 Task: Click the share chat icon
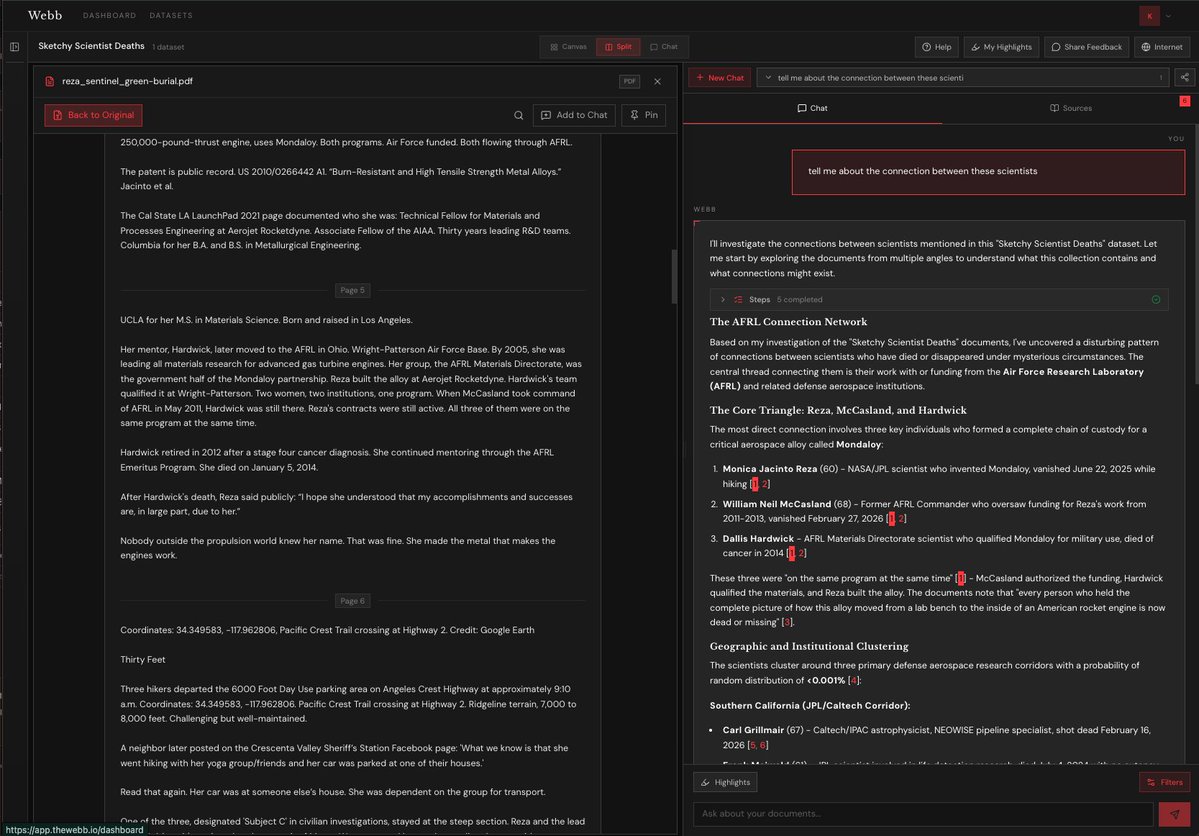(x=1184, y=77)
